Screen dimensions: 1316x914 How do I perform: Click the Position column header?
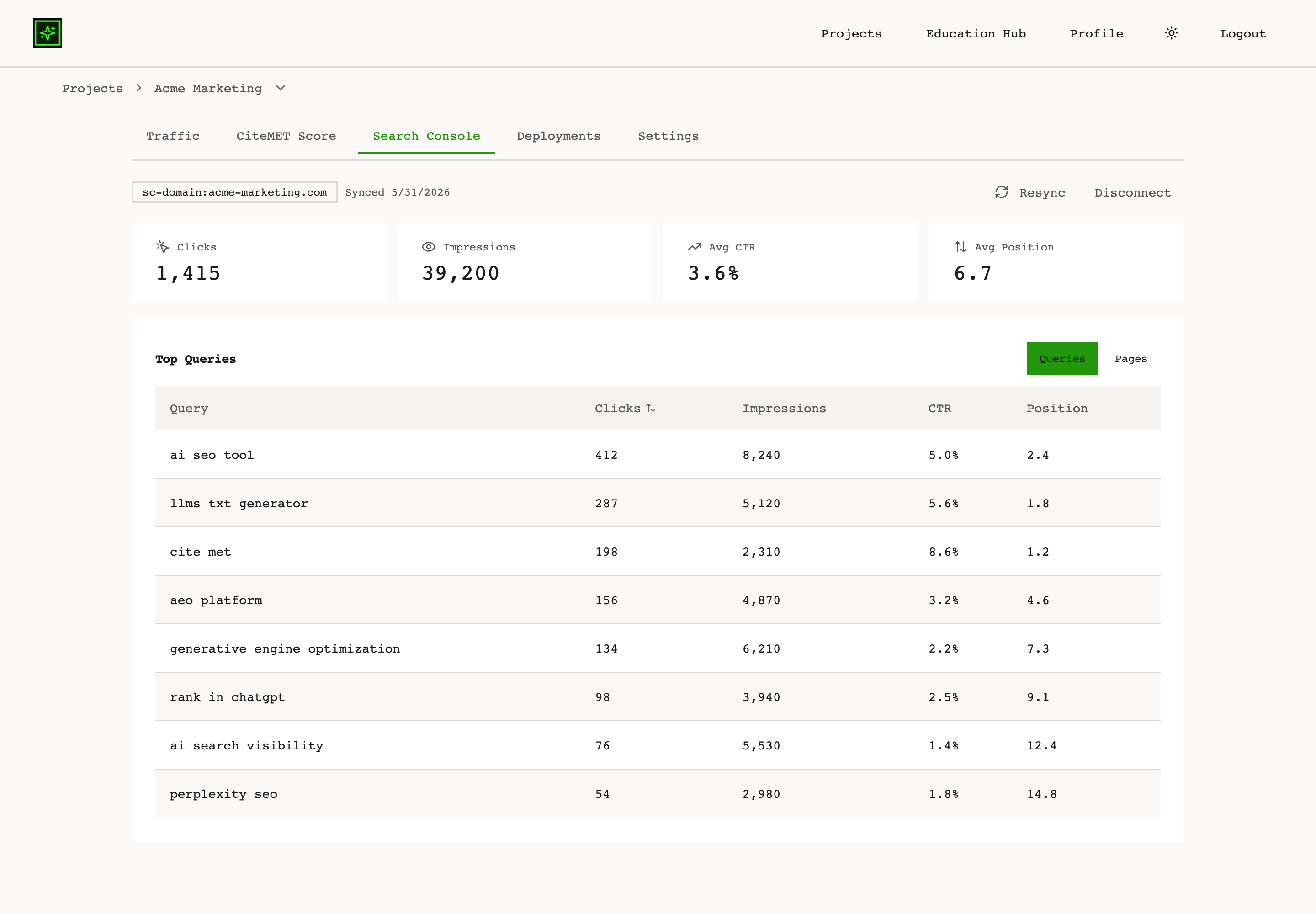1056,409
